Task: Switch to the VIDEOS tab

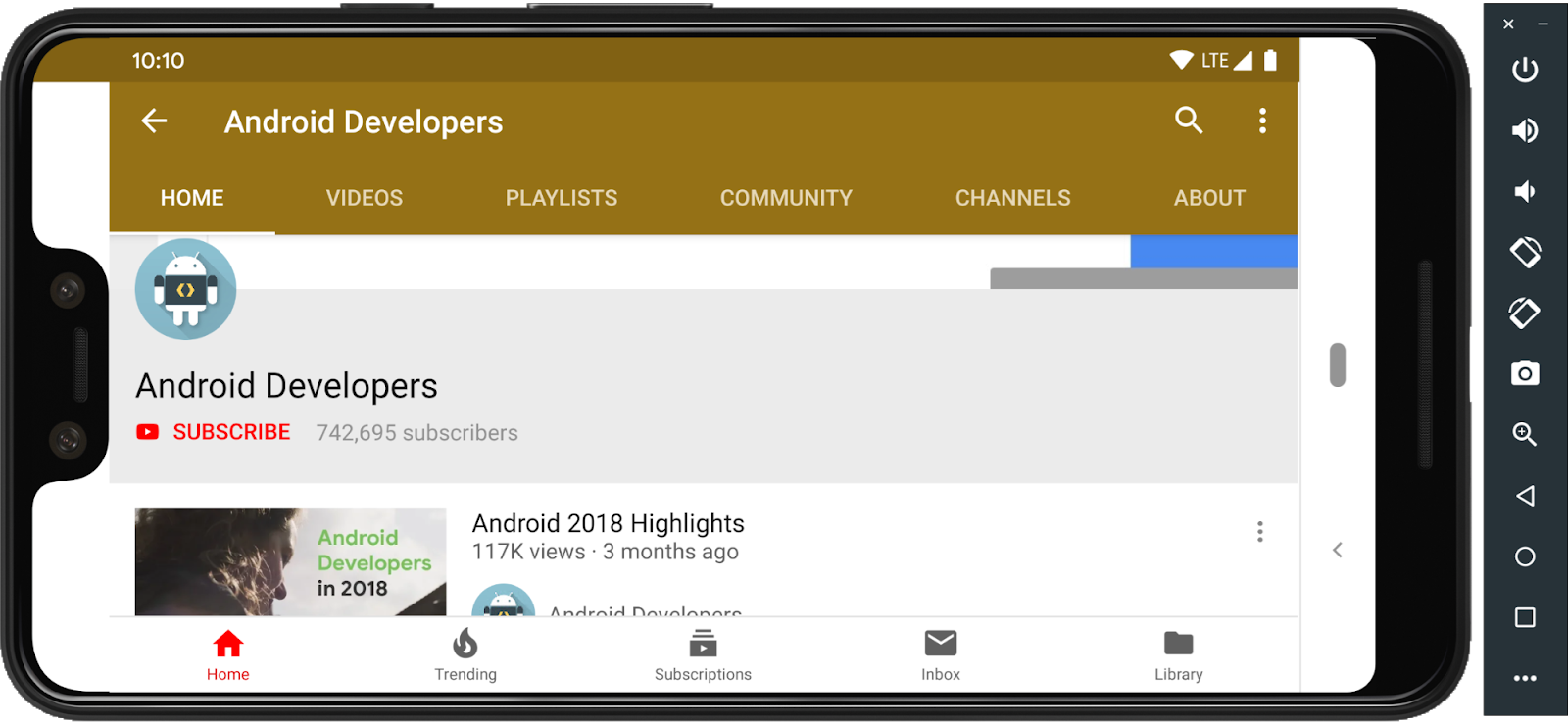Action: [x=365, y=198]
